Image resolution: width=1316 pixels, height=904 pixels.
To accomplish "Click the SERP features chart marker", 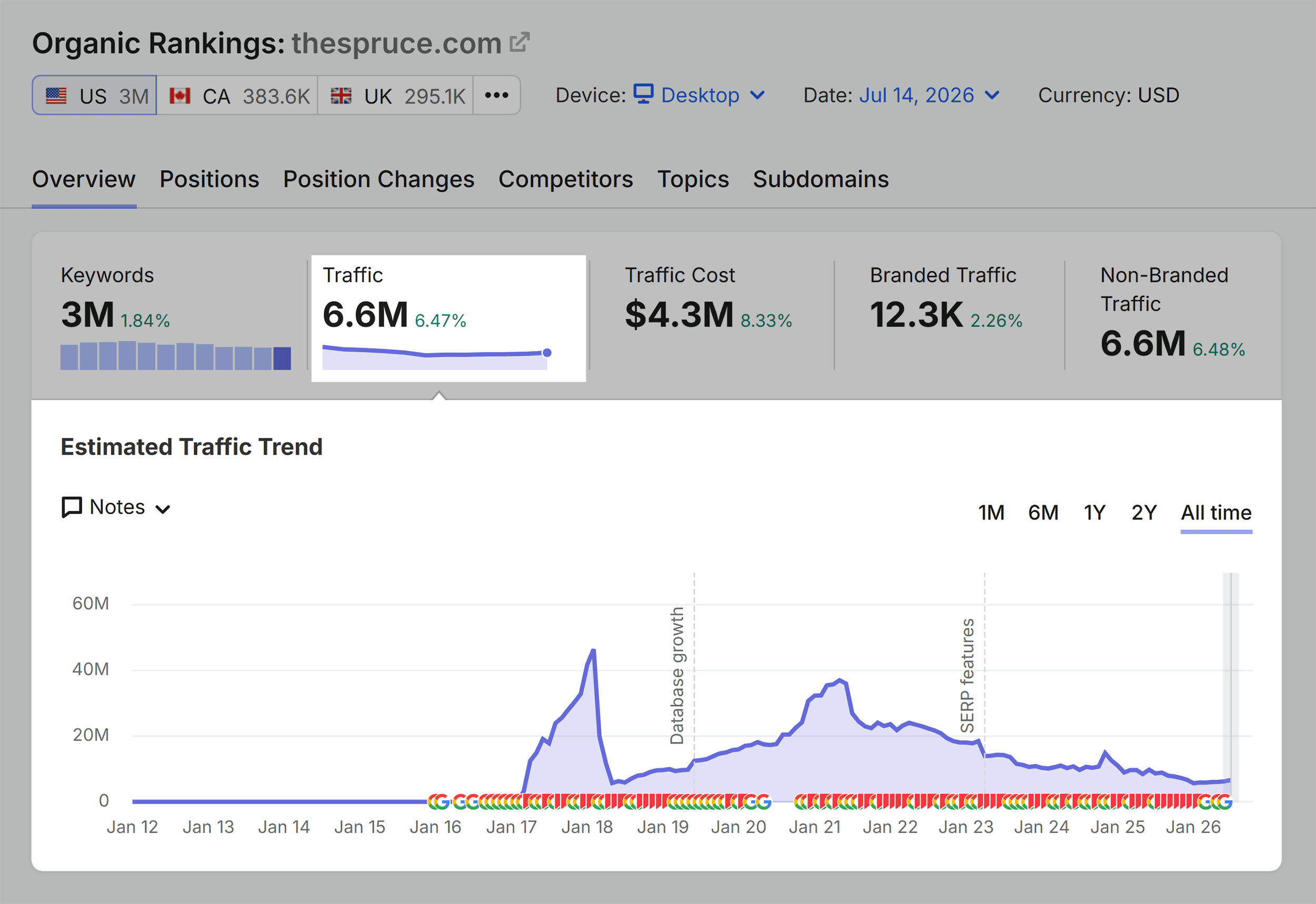I will pos(968,675).
